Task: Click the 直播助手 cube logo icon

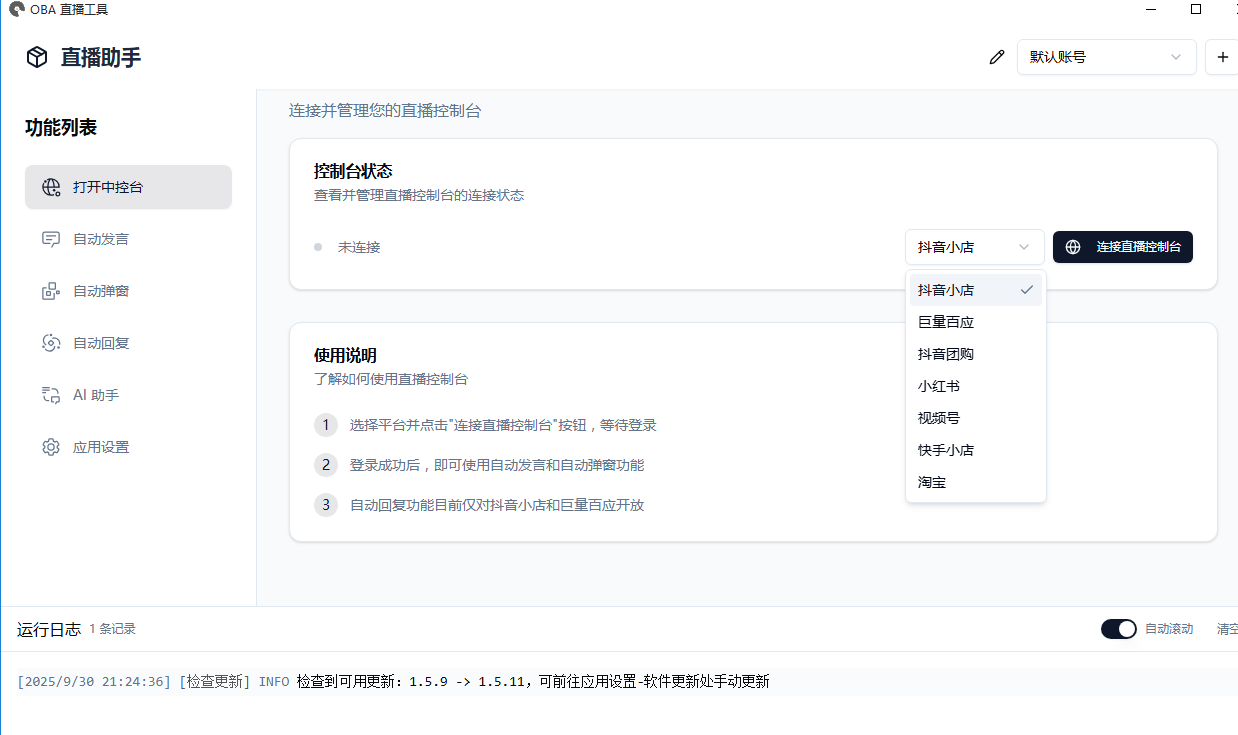Action: pos(35,57)
